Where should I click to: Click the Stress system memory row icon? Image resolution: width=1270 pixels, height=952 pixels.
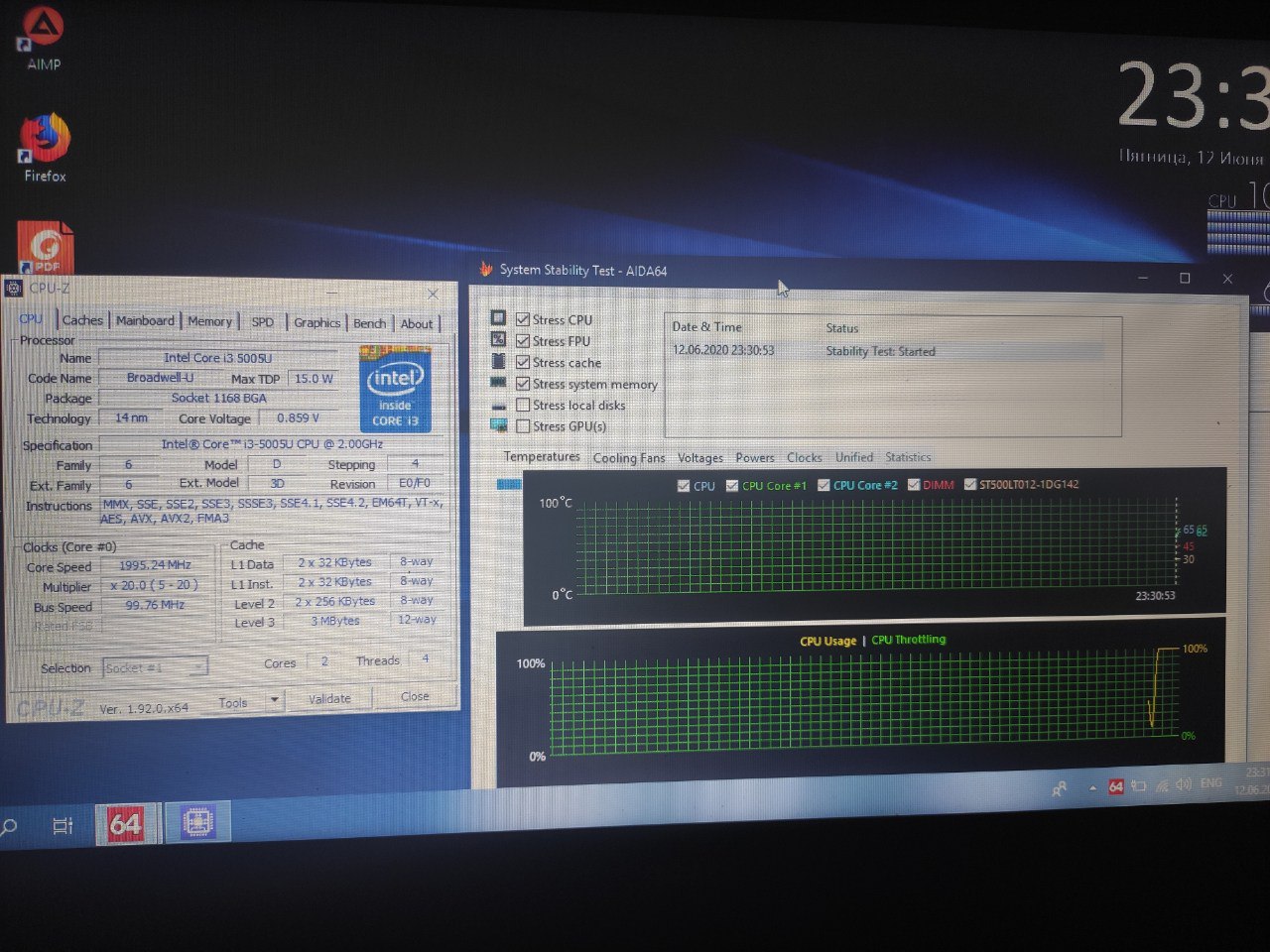[498, 383]
